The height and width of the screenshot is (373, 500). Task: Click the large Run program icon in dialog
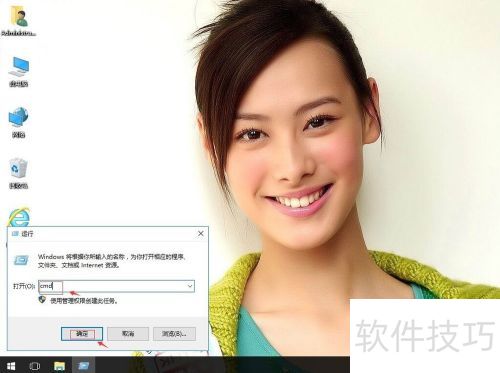(x=21, y=260)
